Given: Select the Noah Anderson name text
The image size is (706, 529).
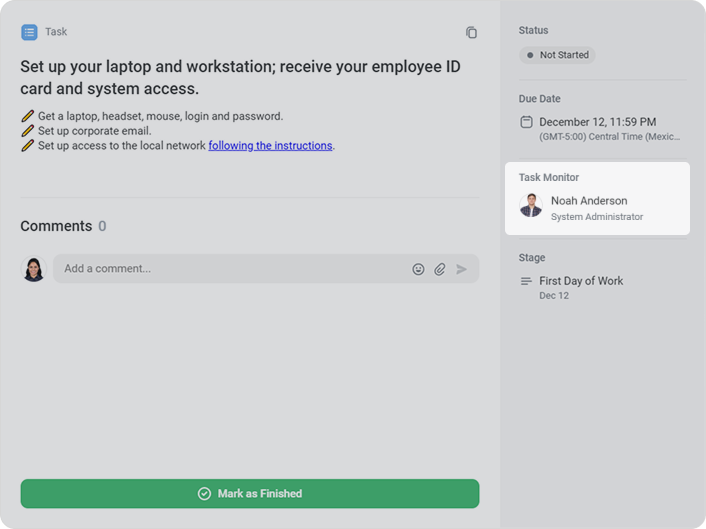Looking at the screenshot, I should (x=589, y=201).
